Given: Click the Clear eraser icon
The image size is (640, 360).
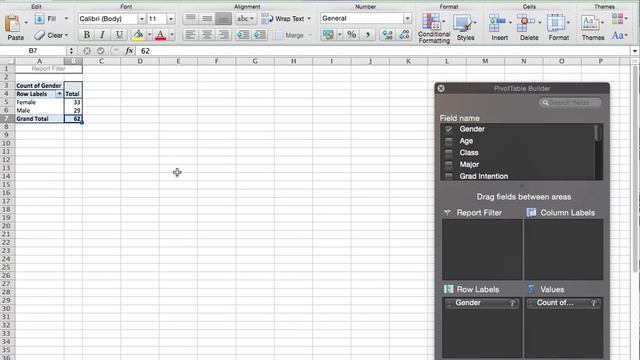Looking at the screenshot, I should [x=40, y=35].
